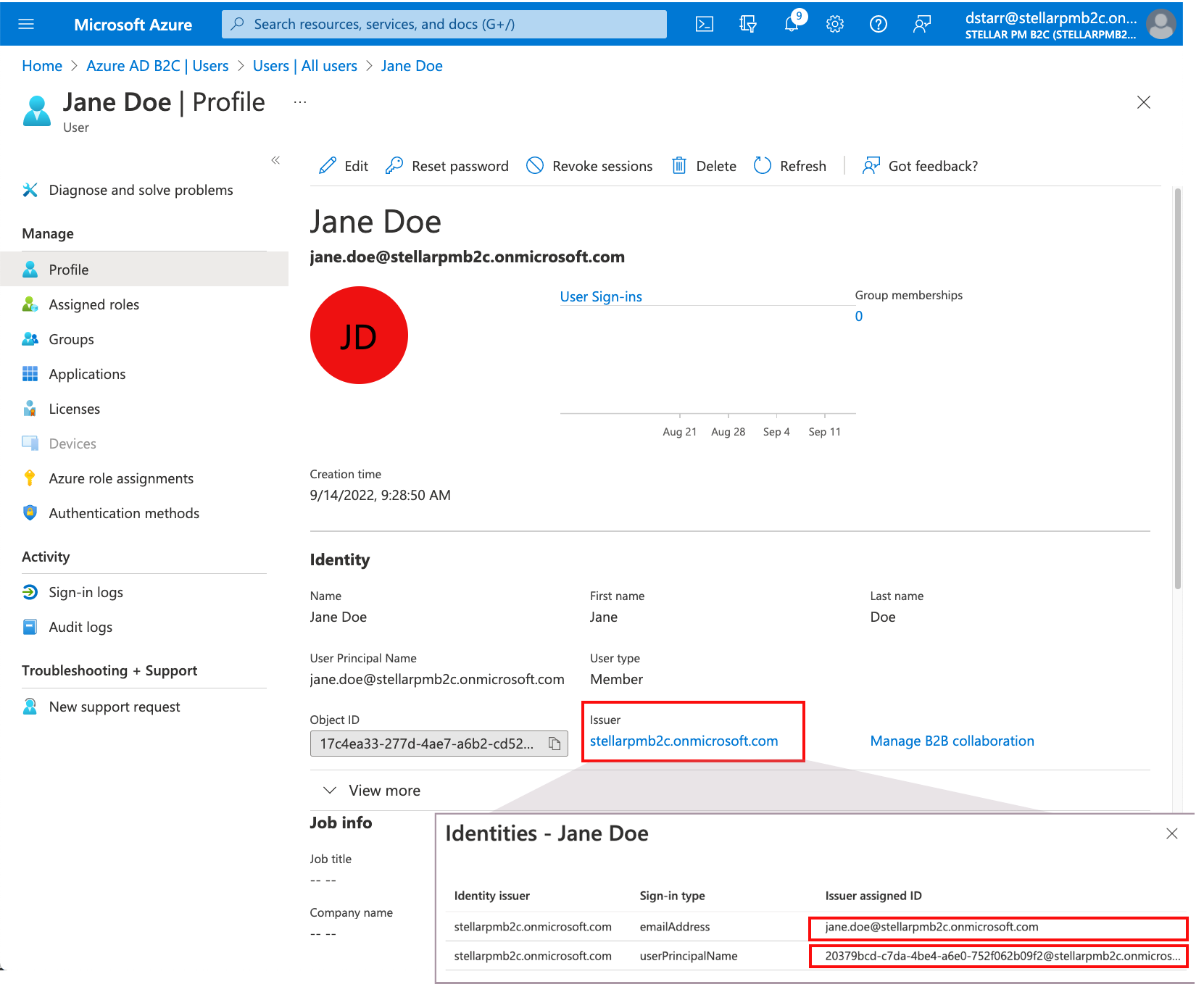Open the Cloud Shell icon
This screenshot has height=995, width=1204.
tap(704, 24)
